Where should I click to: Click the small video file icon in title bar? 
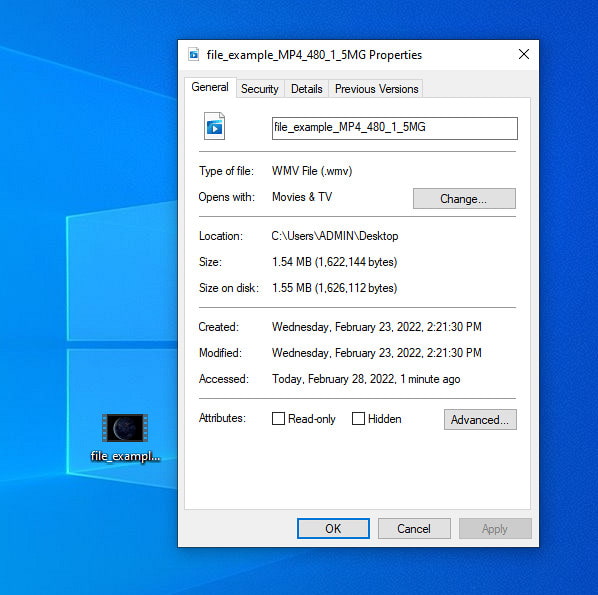[x=194, y=55]
